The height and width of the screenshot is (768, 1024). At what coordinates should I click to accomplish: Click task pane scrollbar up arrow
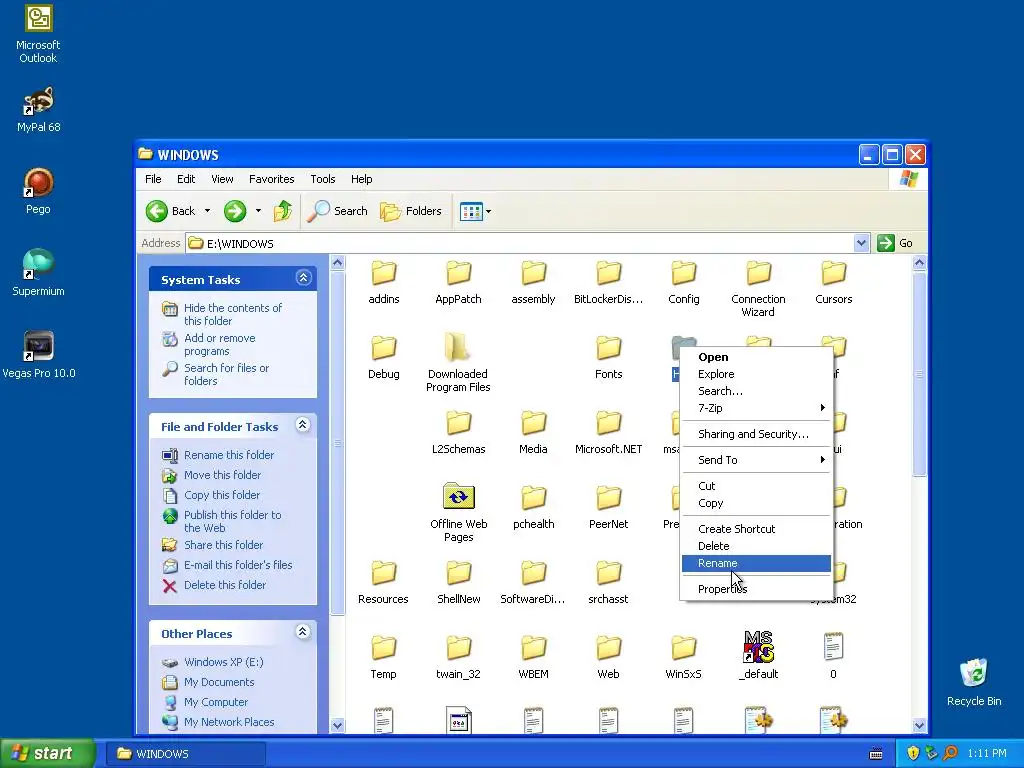pyautogui.click(x=338, y=263)
